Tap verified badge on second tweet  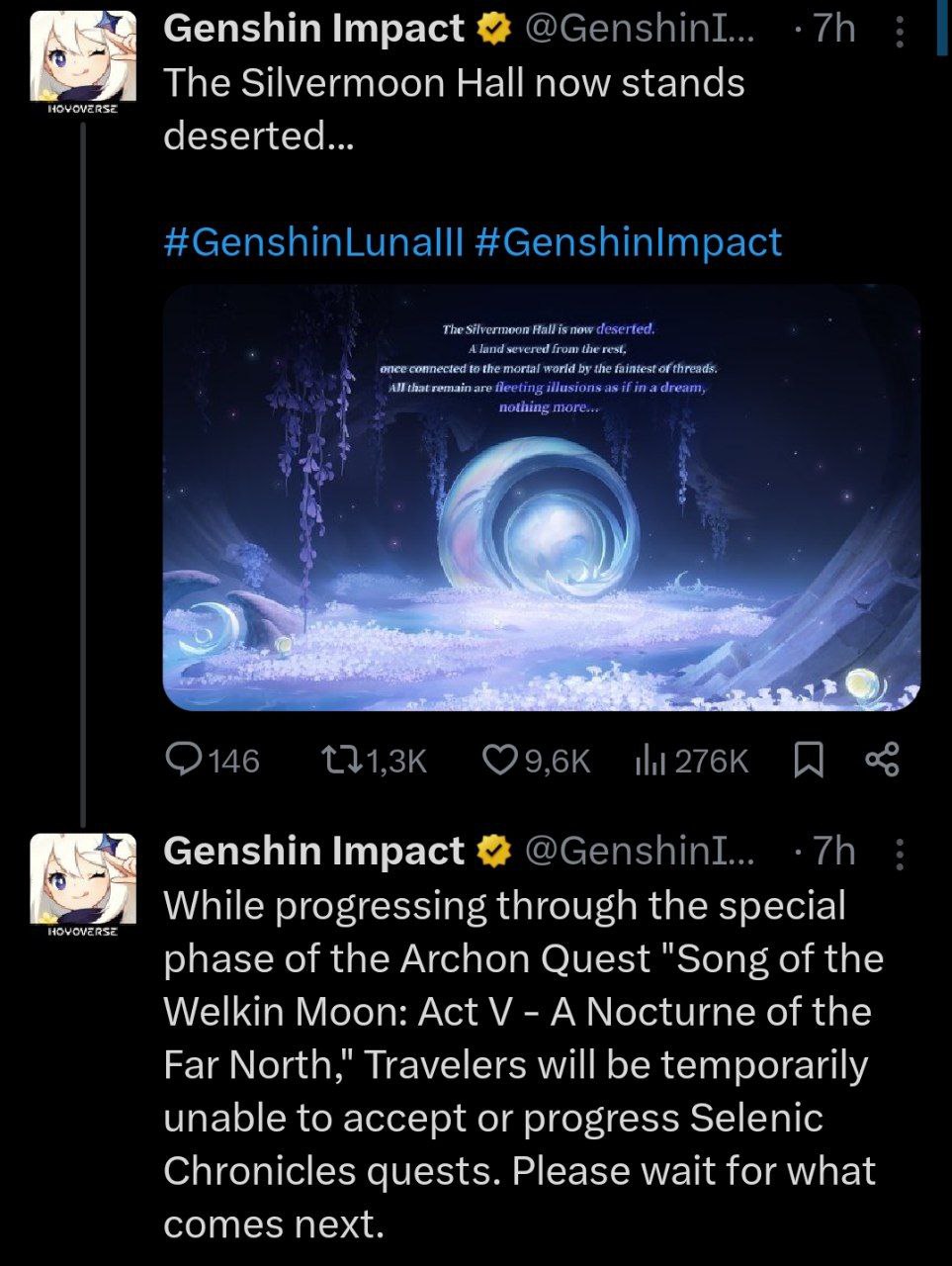(x=493, y=852)
